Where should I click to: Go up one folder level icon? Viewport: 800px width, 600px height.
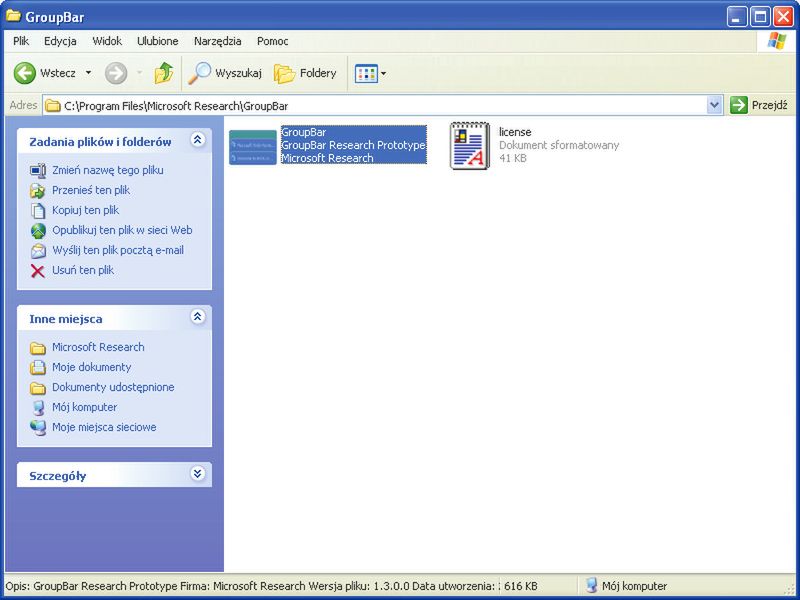coord(164,73)
